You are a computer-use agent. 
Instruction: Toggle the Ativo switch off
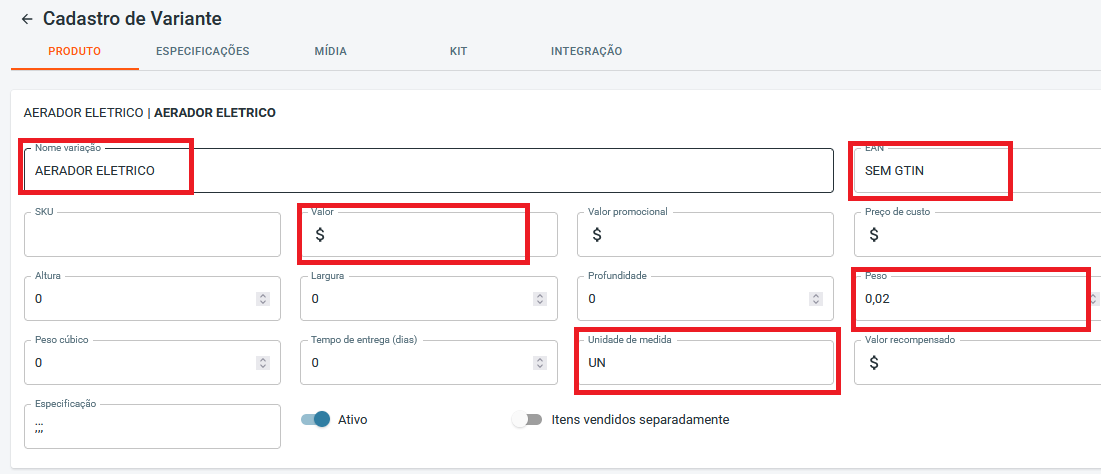tap(316, 420)
